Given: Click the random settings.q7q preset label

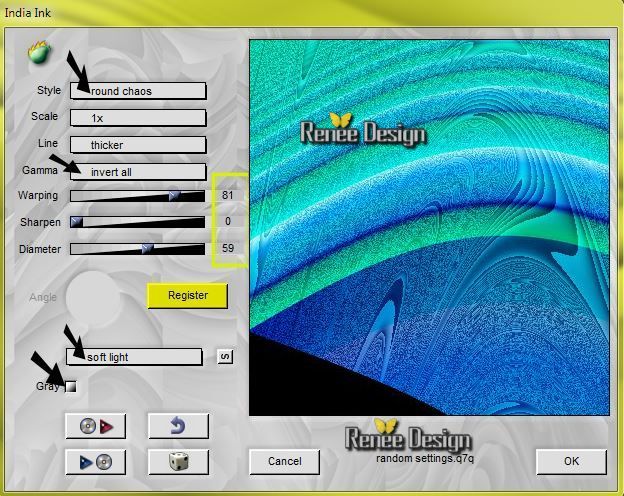Looking at the screenshot, I should point(425,459).
